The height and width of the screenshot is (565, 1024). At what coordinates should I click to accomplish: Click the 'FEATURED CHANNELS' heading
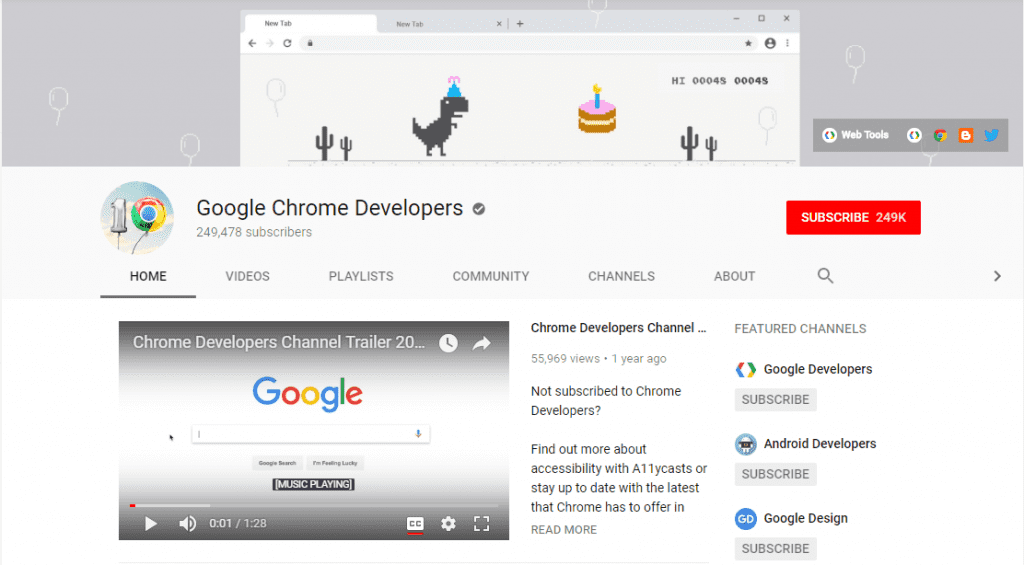pos(800,329)
